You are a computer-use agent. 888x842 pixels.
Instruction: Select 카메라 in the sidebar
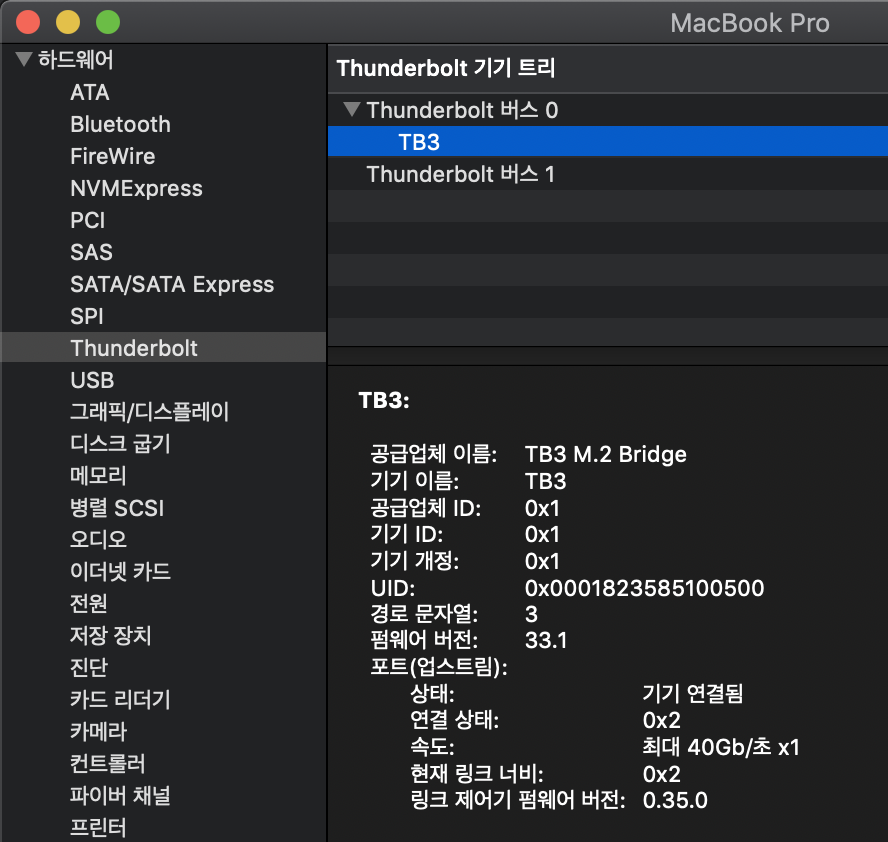click(x=98, y=731)
